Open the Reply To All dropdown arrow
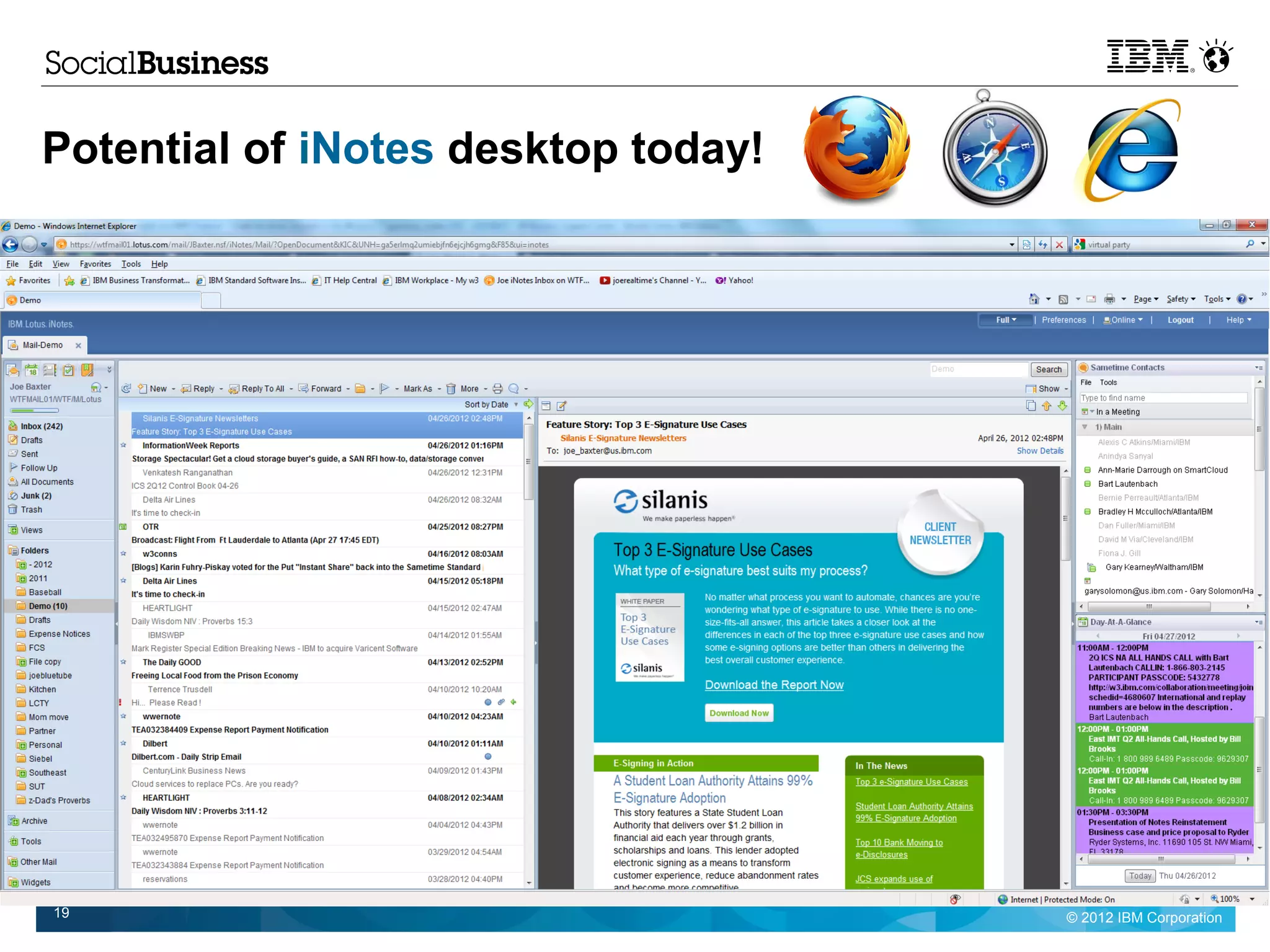Viewport: 1270px width, 952px height. [x=291, y=389]
